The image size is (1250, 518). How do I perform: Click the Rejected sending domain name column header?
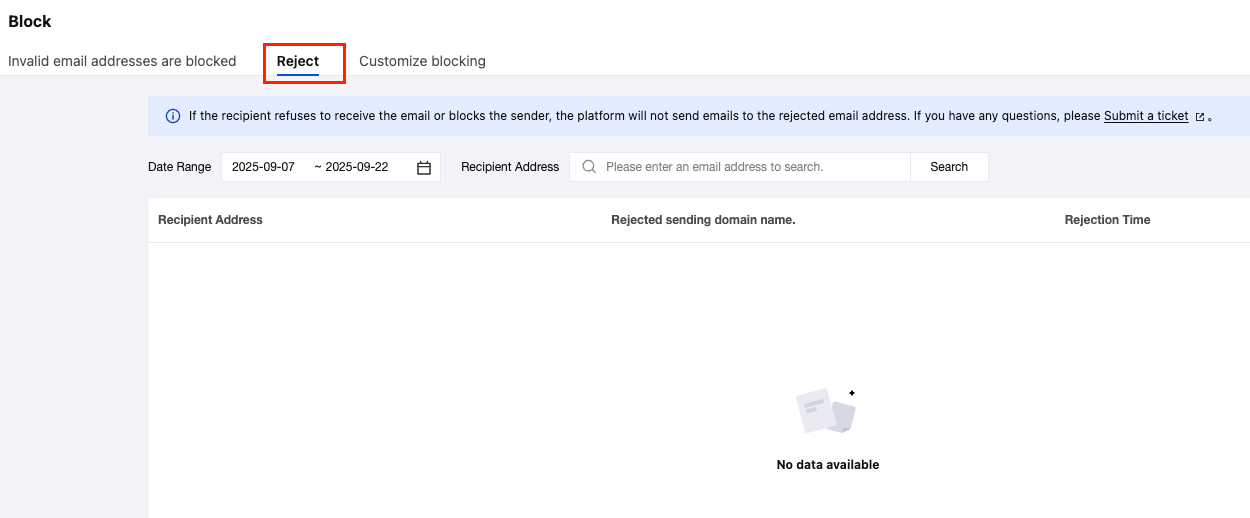pyautogui.click(x=703, y=220)
